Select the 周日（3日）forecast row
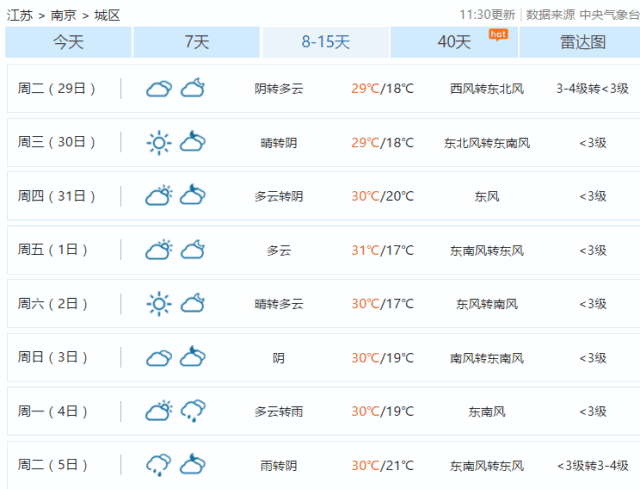Screen dimensions: 640x489 coord(320,357)
